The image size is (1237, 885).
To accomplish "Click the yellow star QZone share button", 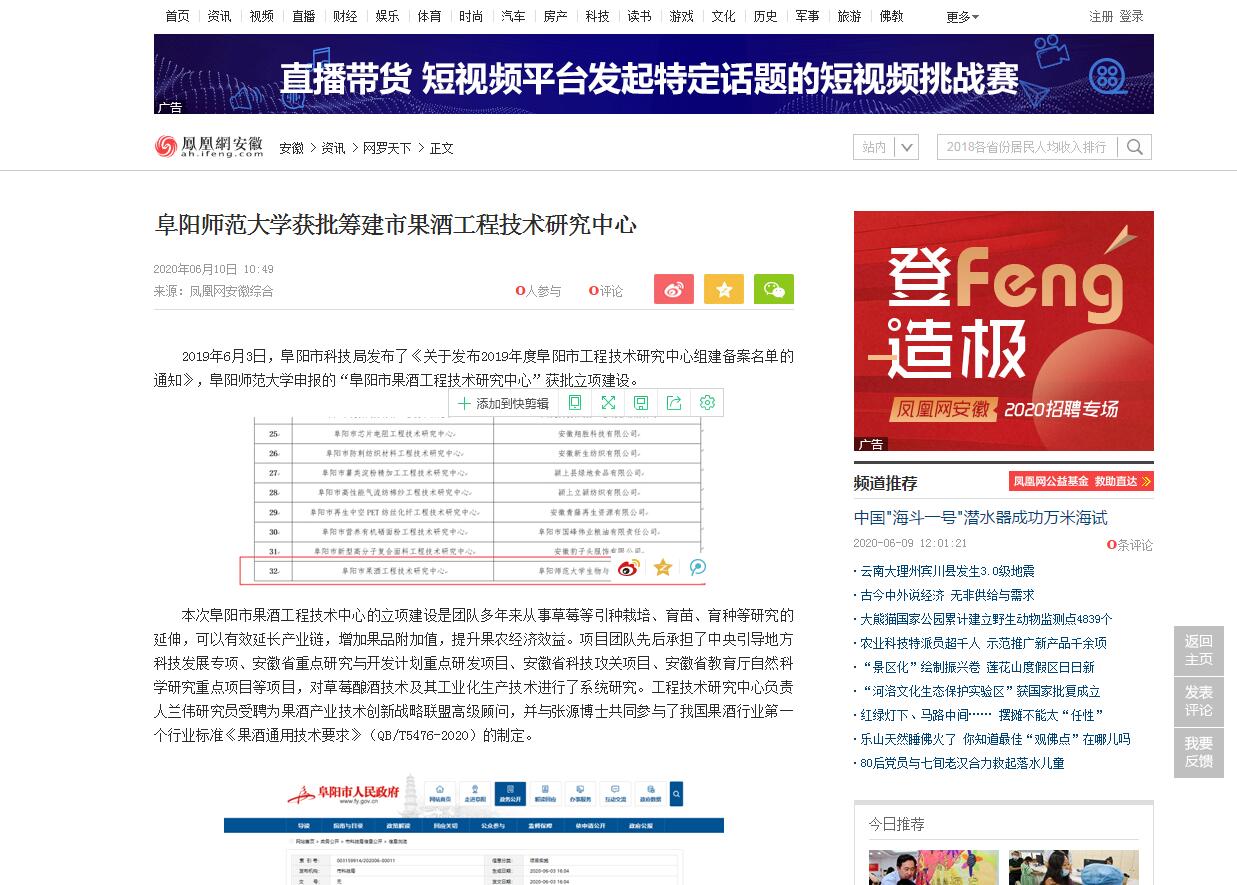I will (x=723, y=289).
